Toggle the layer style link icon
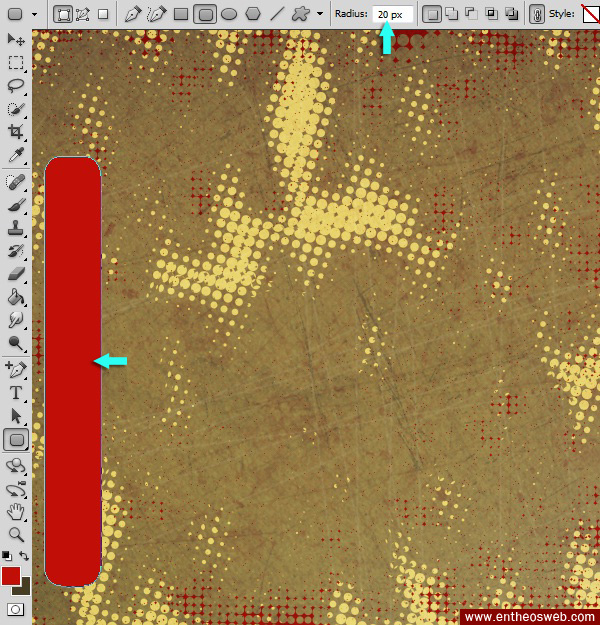This screenshot has width=600, height=625. 536,14
